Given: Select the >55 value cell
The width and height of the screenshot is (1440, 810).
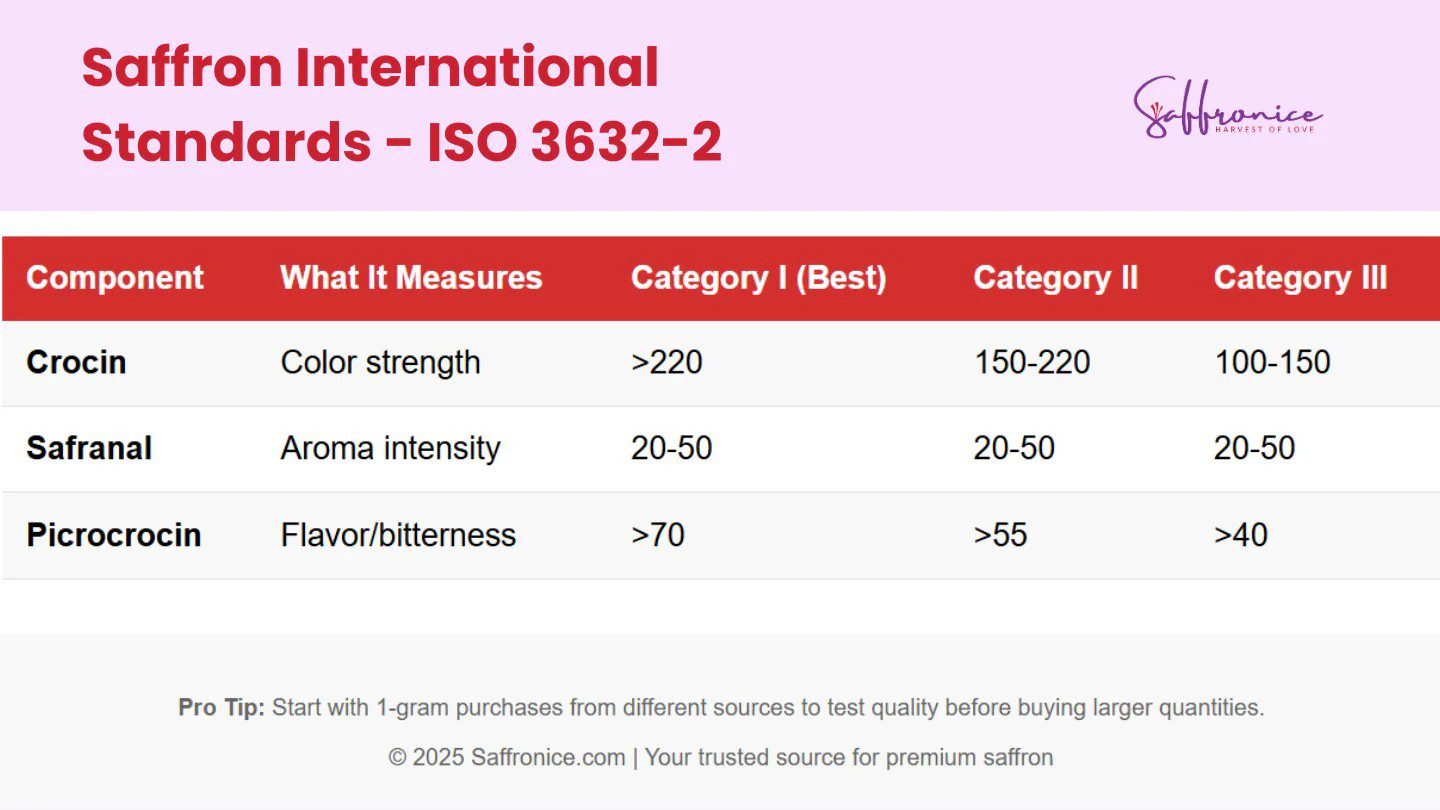Looking at the screenshot, I should (1000, 535).
